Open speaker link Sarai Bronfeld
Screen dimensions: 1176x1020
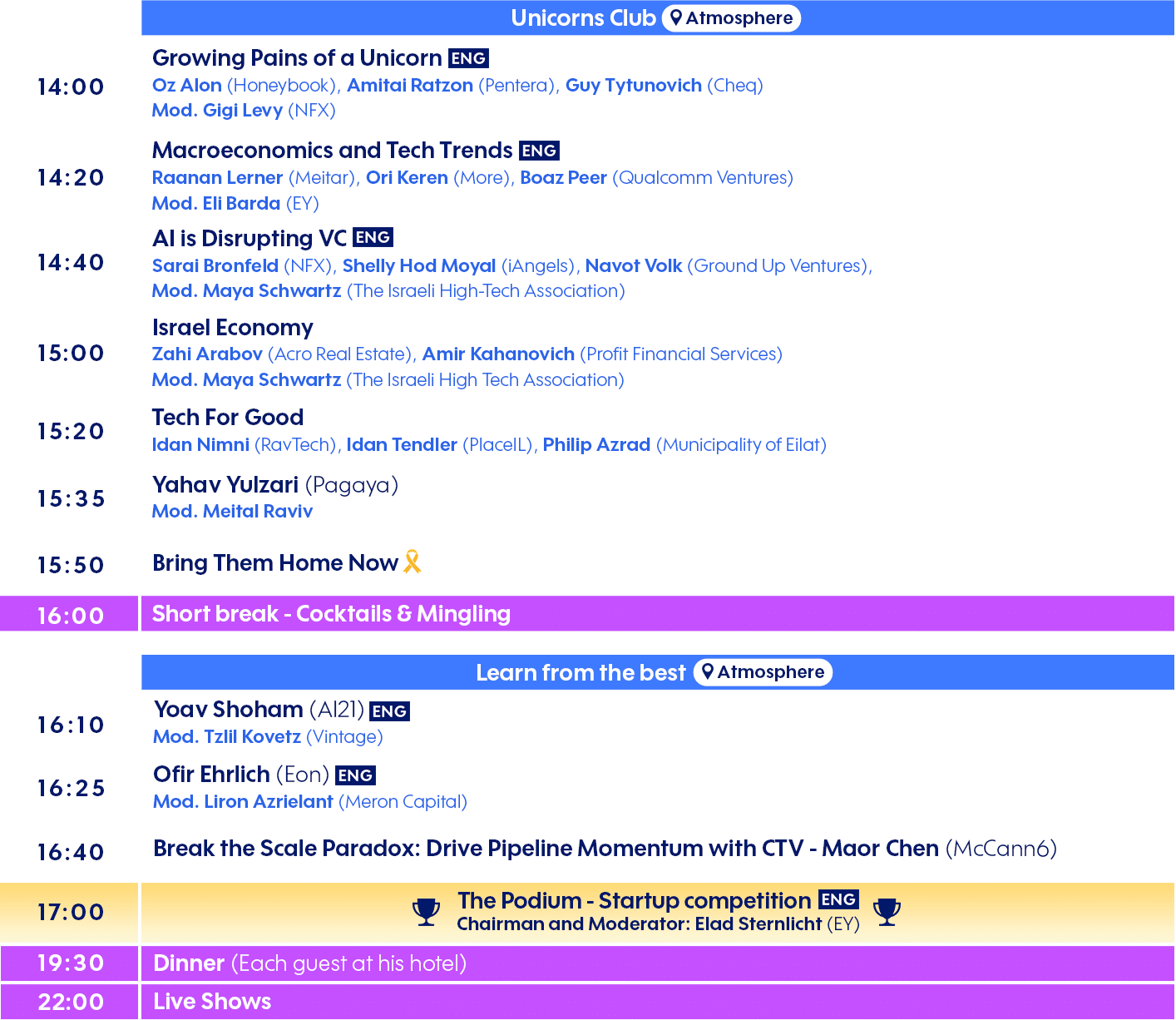pos(215,265)
